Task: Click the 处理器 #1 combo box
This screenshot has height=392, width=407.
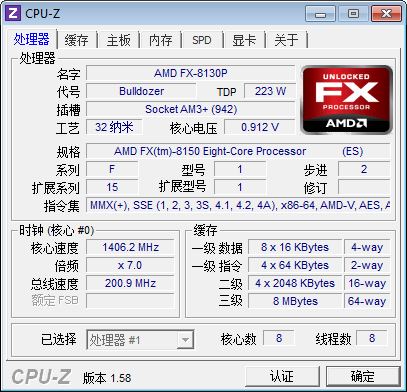Action: coord(140,340)
